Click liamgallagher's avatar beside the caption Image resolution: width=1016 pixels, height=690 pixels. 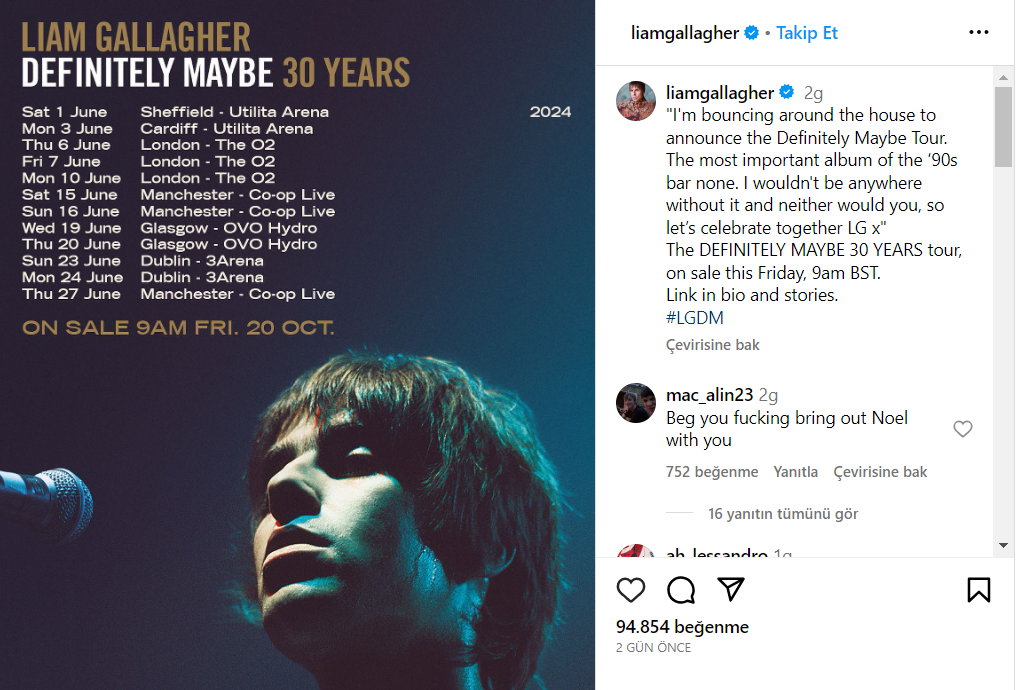636,101
